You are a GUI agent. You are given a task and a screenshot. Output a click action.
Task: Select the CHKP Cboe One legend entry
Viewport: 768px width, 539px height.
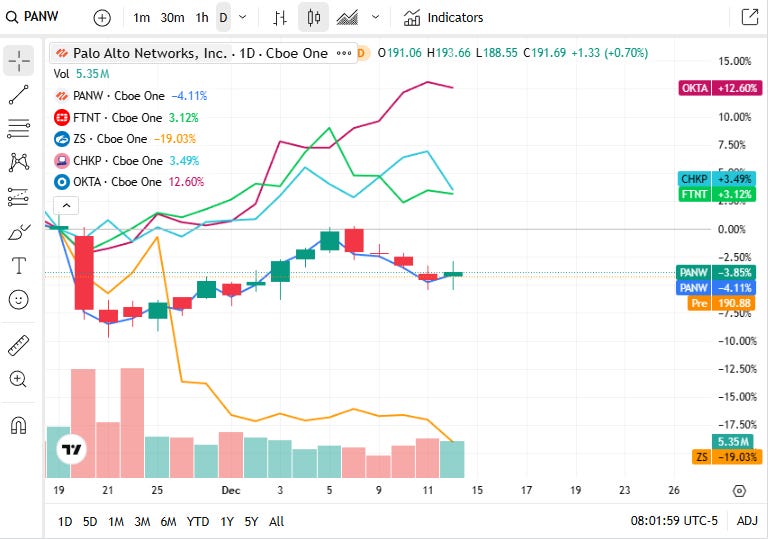tap(126, 161)
